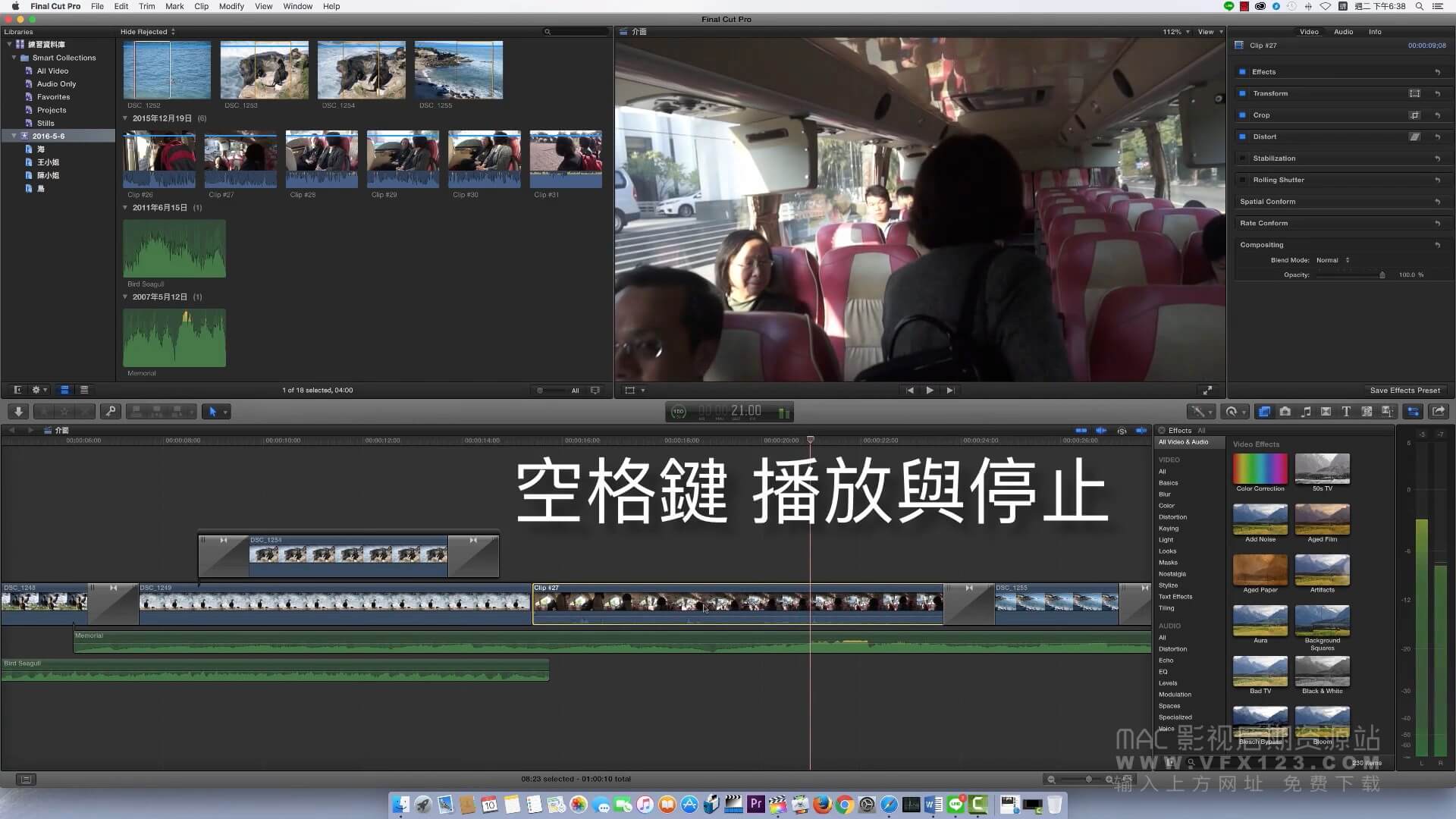Viewport: 1456px width, 819px height.
Task: Select the Echo audio effects category
Action: pyautogui.click(x=1166, y=661)
